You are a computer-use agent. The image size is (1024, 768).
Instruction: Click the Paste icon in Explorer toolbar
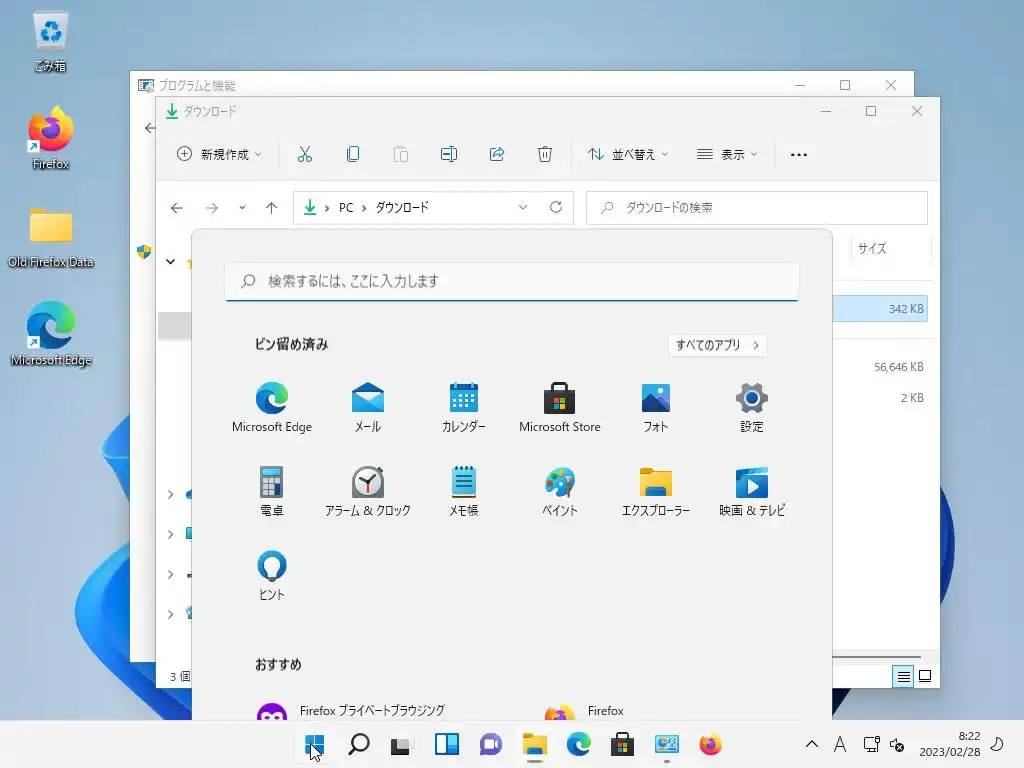pyautogui.click(x=401, y=154)
